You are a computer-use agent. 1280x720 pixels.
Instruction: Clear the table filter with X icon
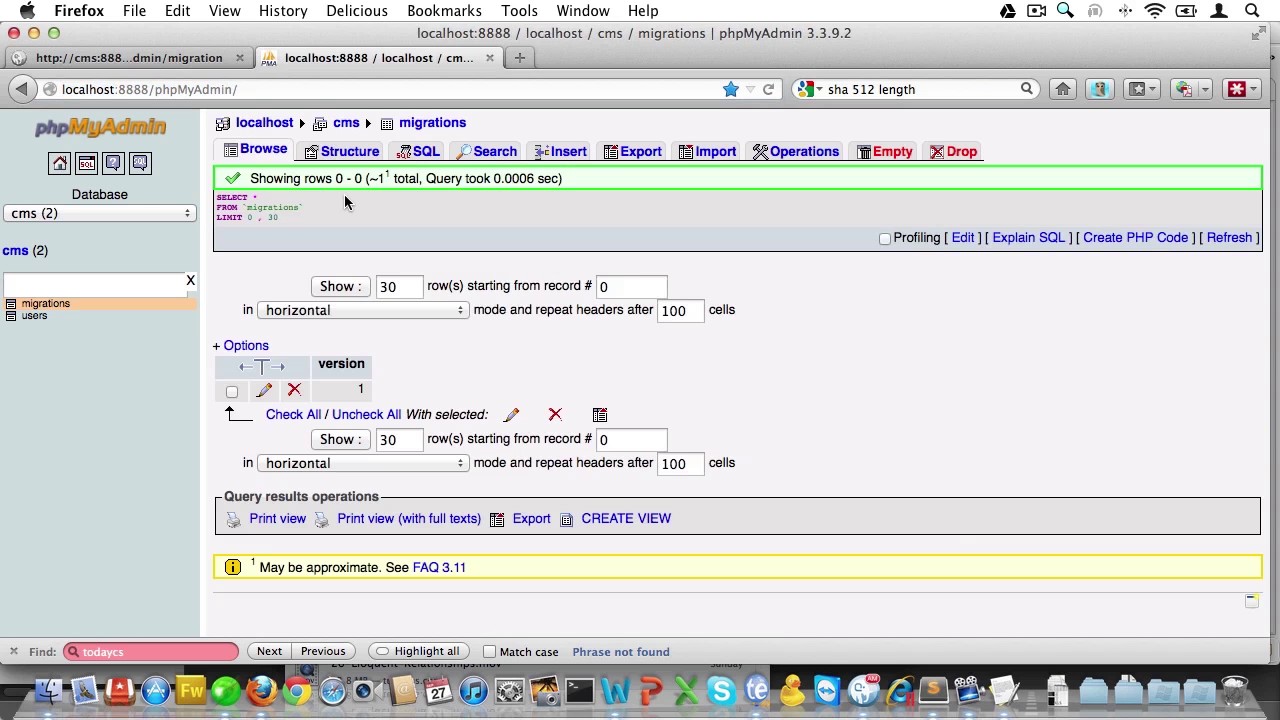click(190, 280)
